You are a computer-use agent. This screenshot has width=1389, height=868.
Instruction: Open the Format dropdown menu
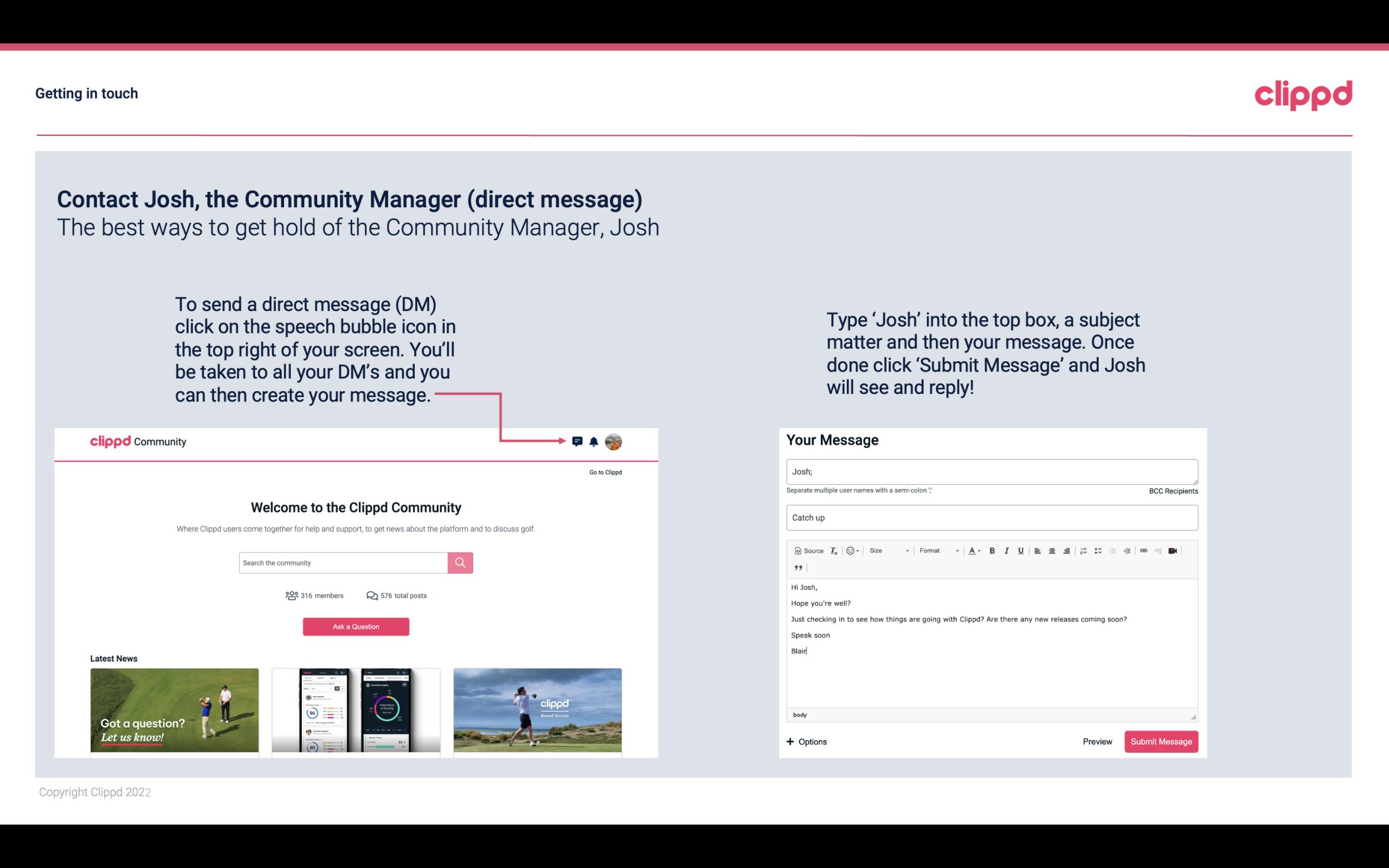(x=936, y=551)
